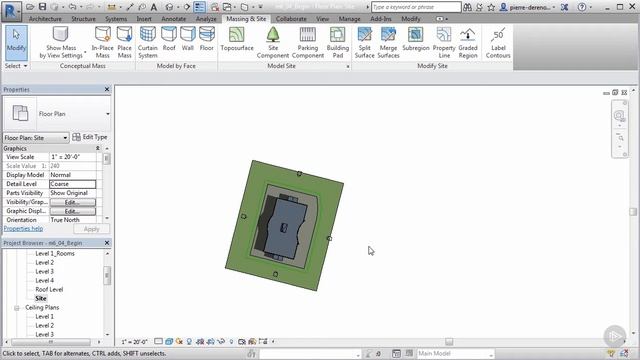Switch to the Annotate tab
The height and width of the screenshot is (360, 640).
pyautogui.click(x=173, y=19)
